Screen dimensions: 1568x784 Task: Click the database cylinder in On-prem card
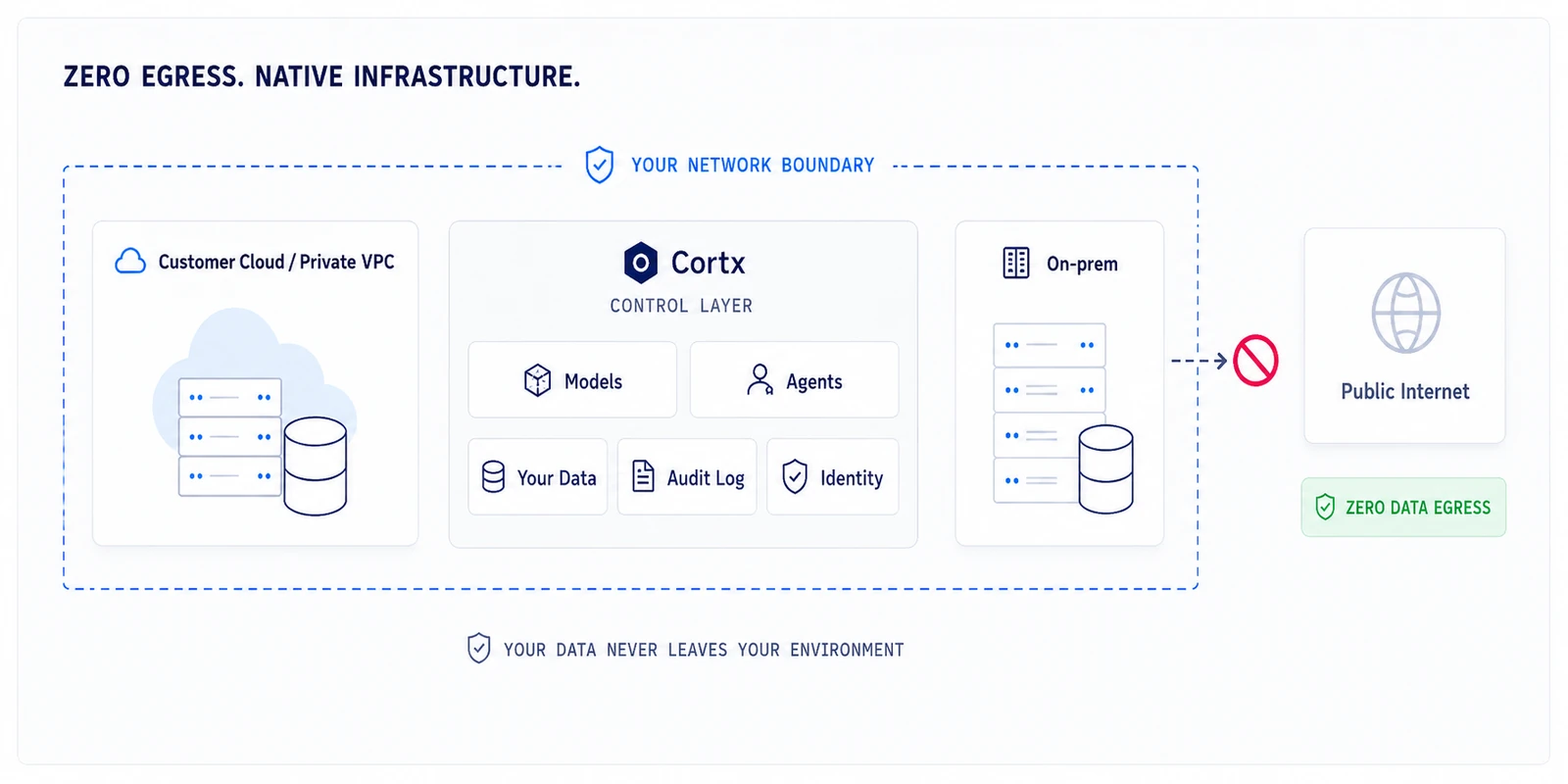click(1106, 468)
